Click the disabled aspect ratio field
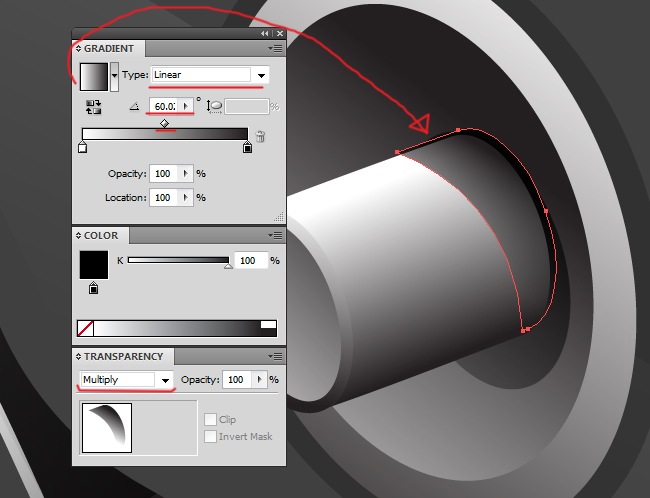The width and height of the screenshot is (650, 498). (x=247, y=107)
